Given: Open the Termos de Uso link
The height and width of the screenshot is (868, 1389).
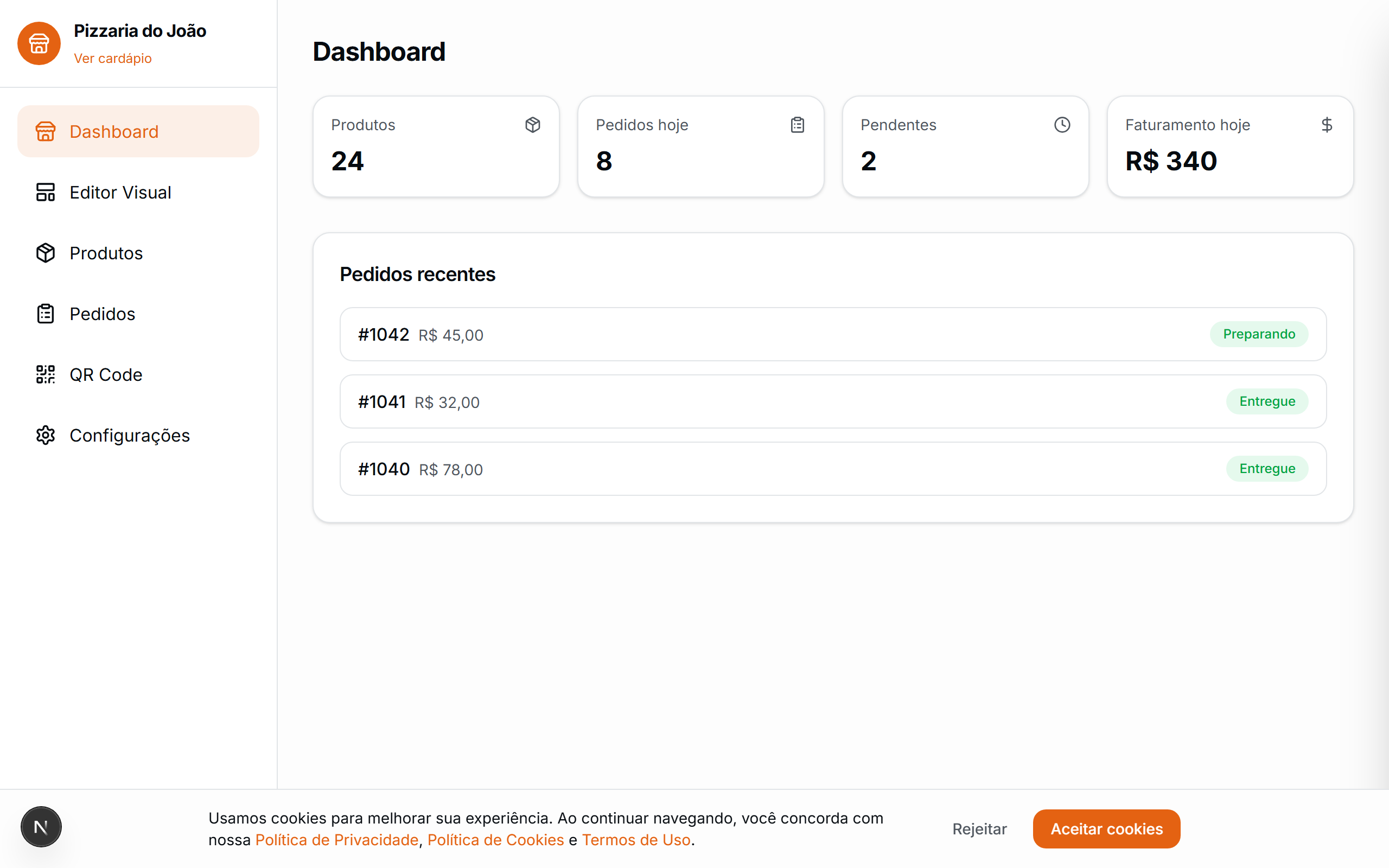Looking at the screenshot, I should point(636,839).
